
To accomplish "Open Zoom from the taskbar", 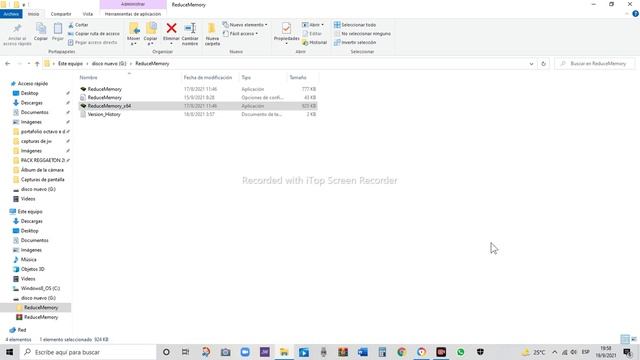I will click(x=245, y=352).
